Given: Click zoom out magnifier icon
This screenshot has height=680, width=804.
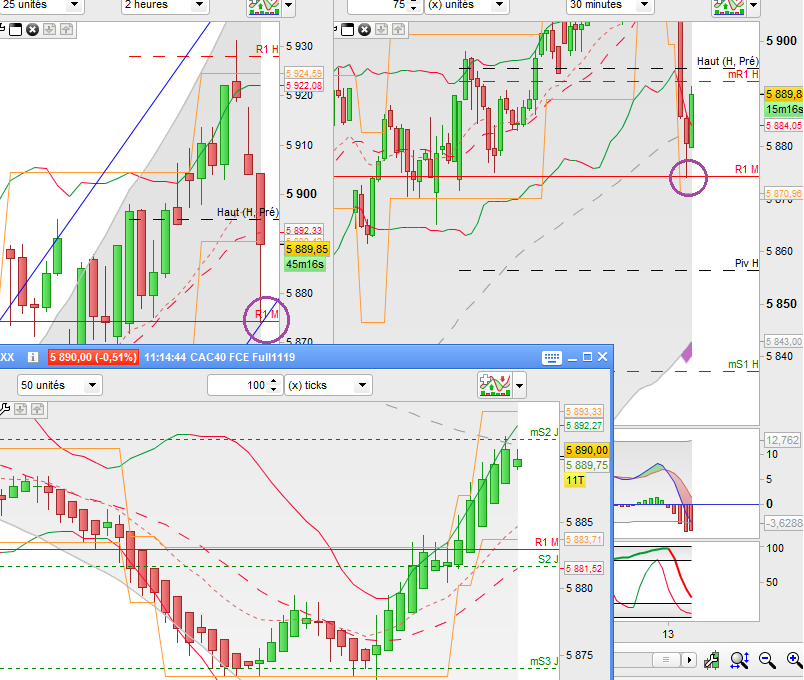Looking at the screenshot, I should coord(767,660).
